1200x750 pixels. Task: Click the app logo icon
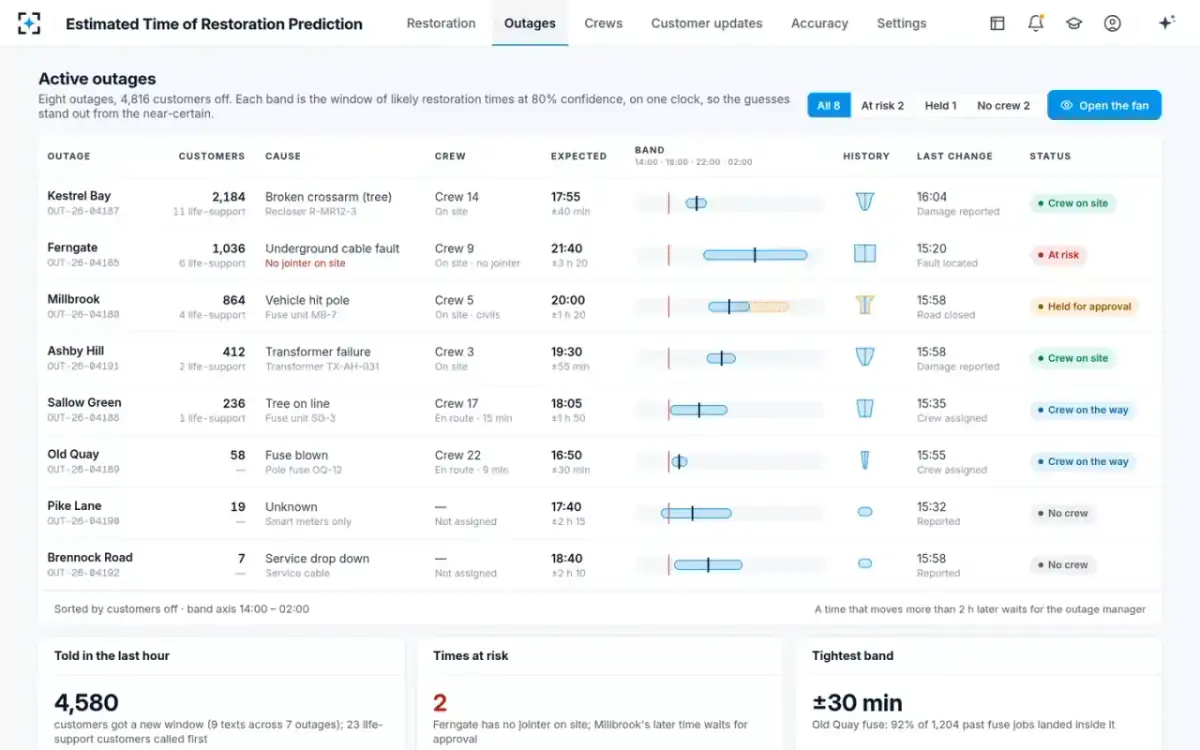coord(30,23)
